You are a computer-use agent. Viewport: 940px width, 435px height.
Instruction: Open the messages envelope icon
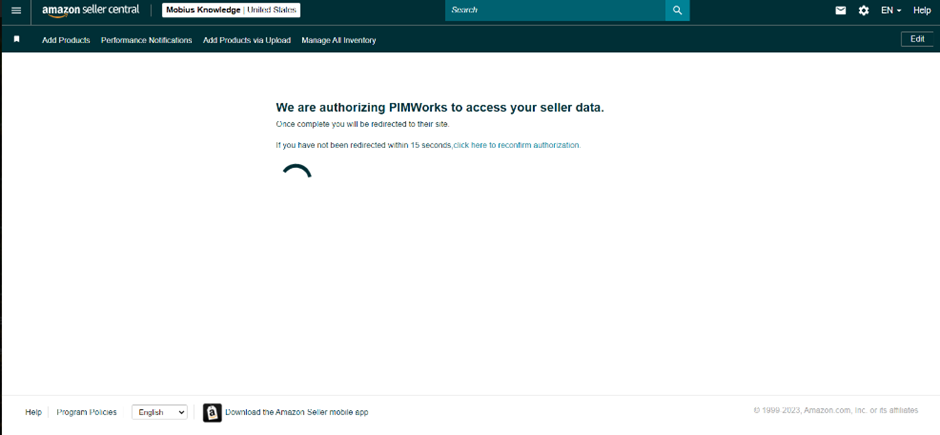840,10
